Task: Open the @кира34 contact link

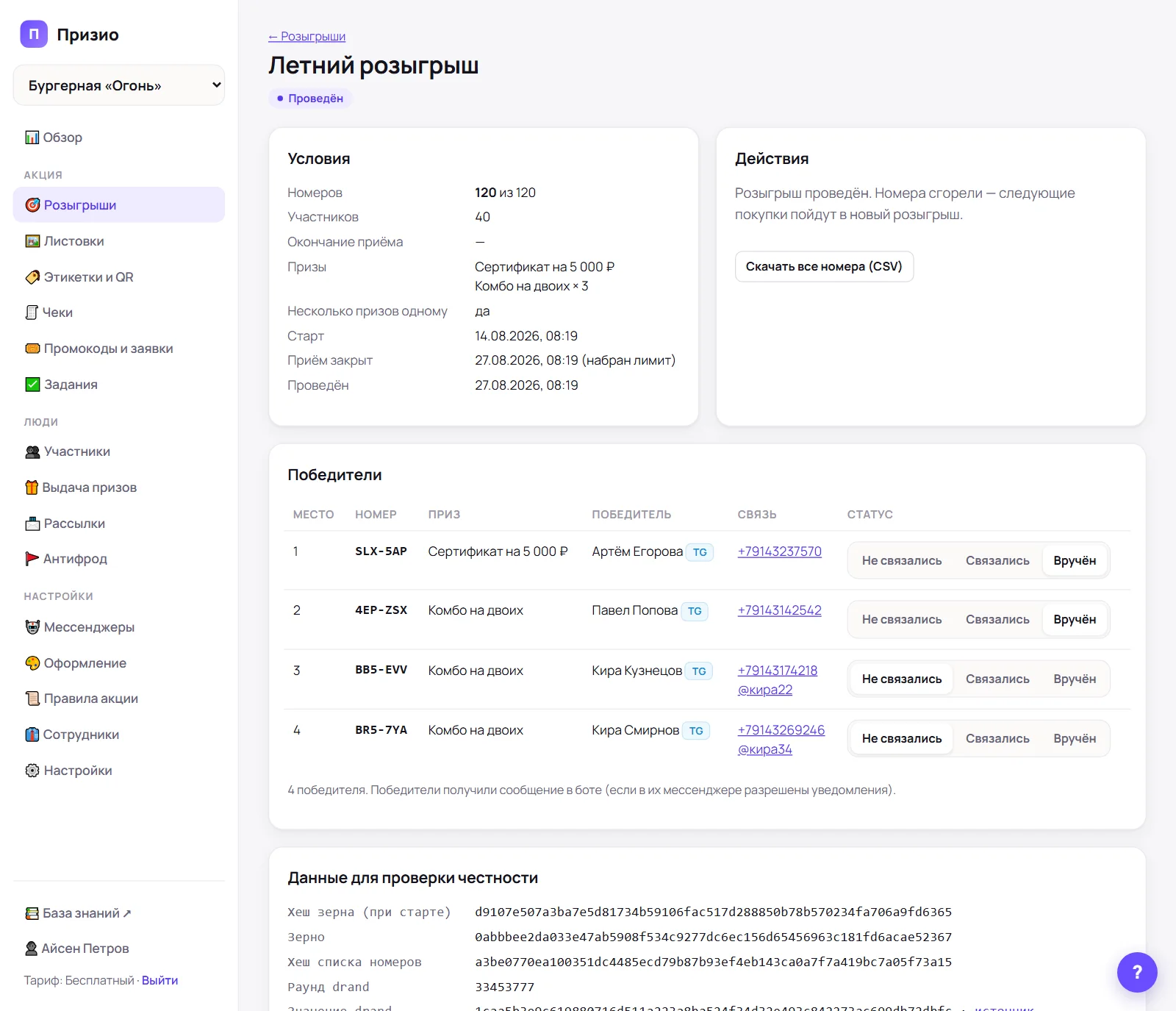Action: coord(764,749)
